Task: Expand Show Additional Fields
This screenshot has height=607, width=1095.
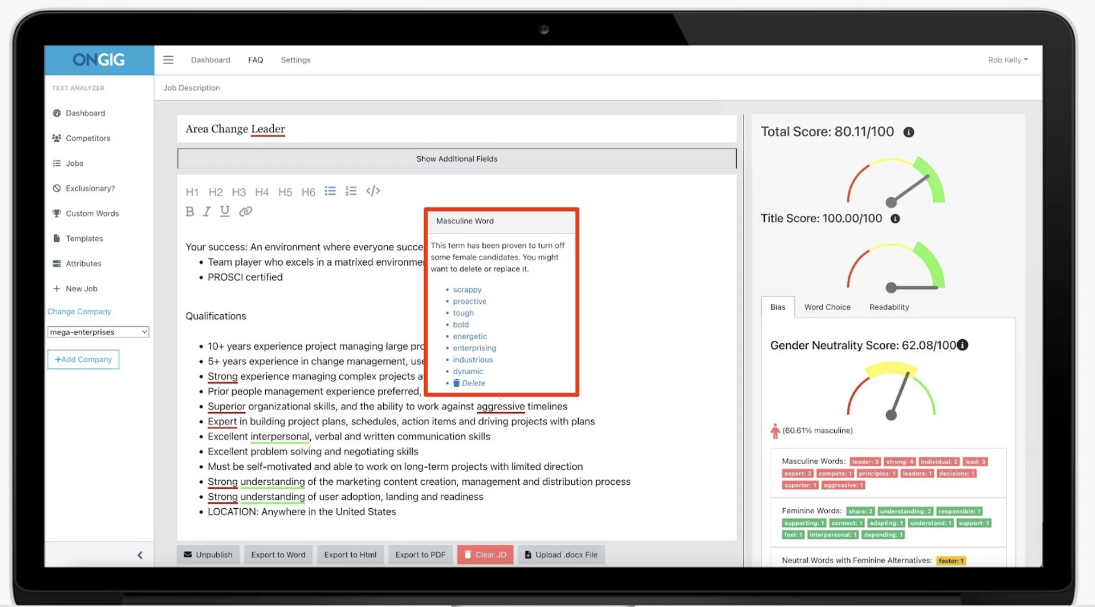Action: tap(457, 159)
